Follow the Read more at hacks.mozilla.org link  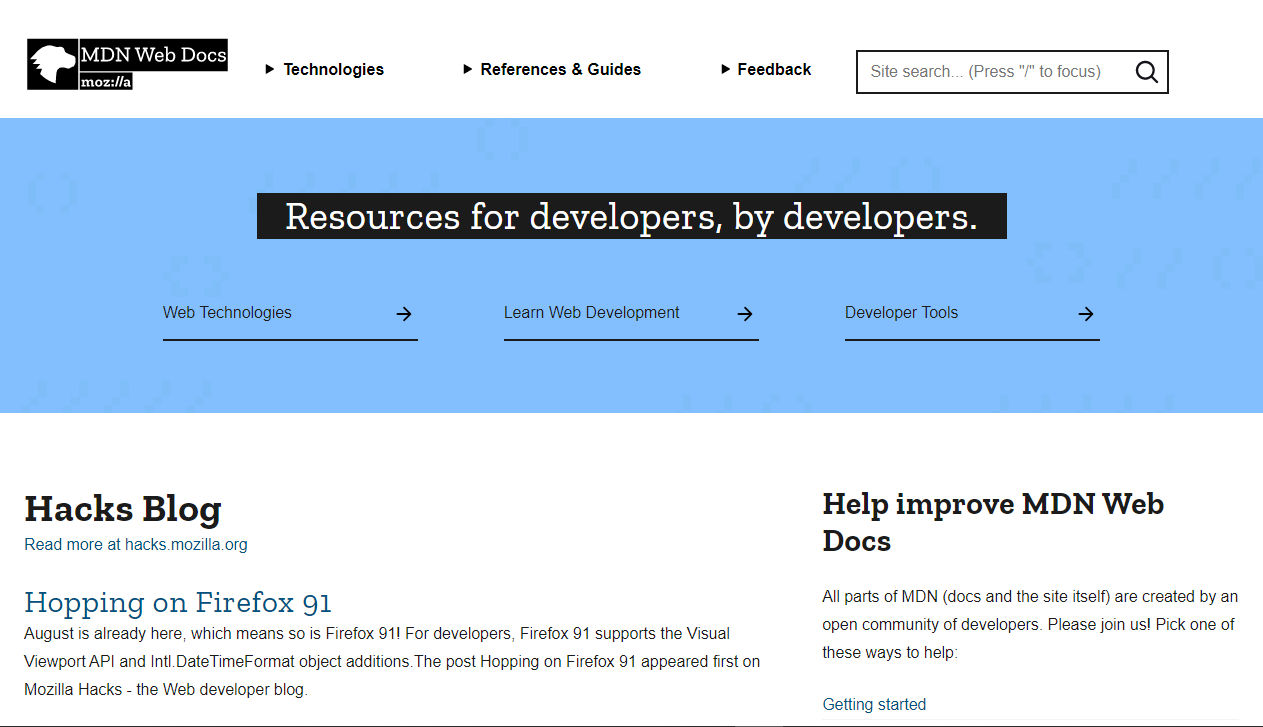click(136, 545)
